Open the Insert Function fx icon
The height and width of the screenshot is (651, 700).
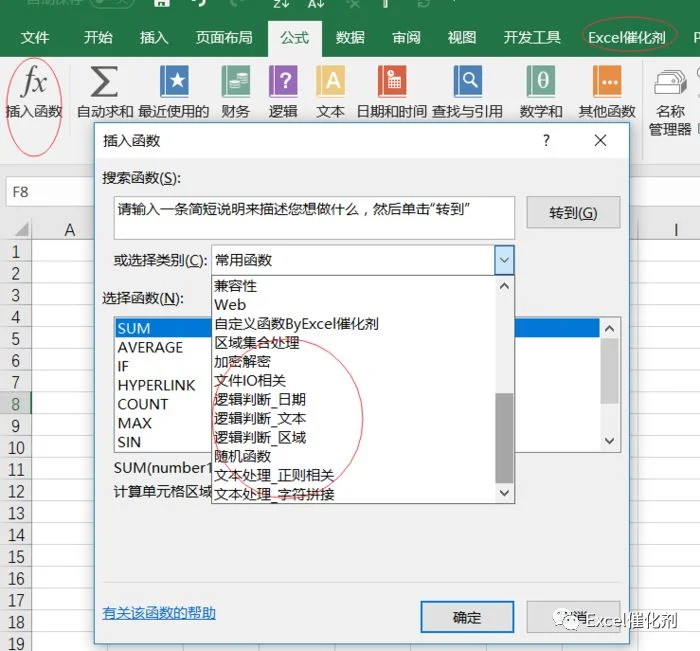(x=33, y=81)
